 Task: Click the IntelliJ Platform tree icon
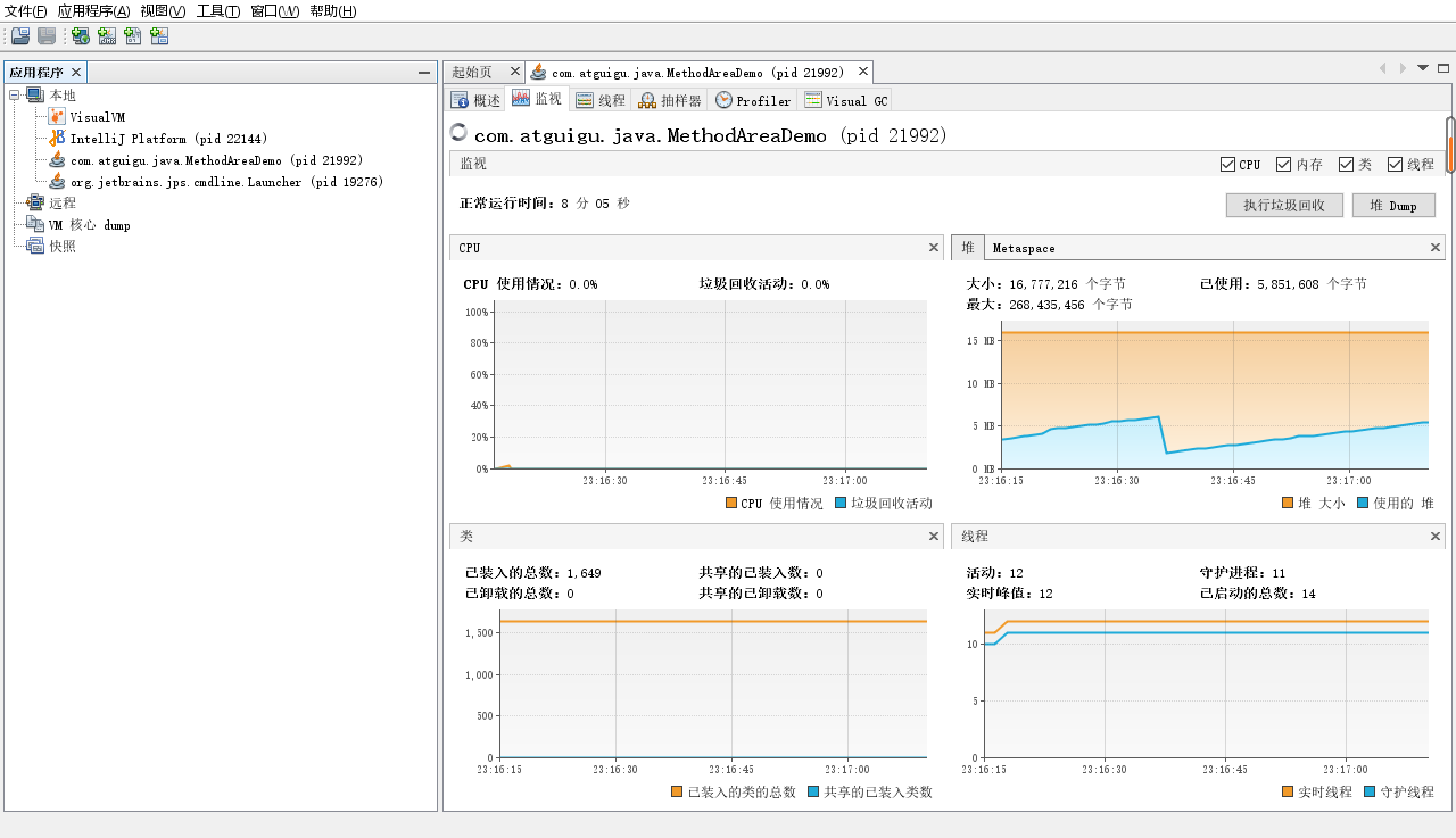(56, 138)
